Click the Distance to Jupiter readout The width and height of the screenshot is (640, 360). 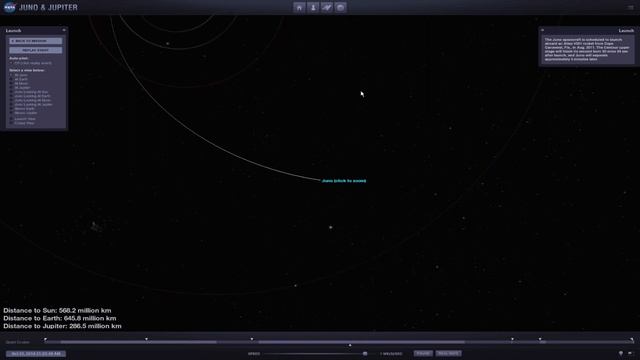click(62, 326)
